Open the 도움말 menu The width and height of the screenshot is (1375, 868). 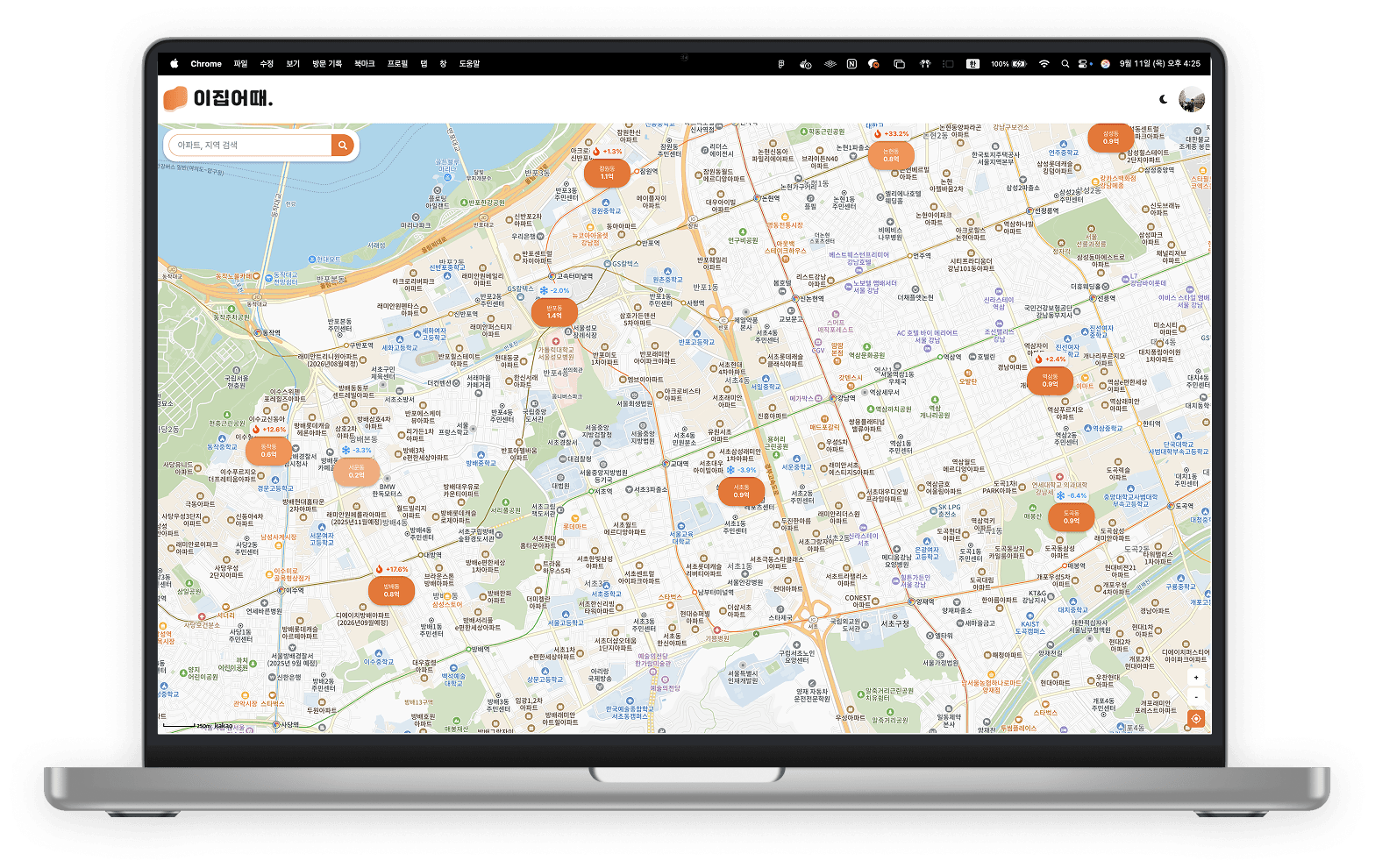(x=469, y=64)
